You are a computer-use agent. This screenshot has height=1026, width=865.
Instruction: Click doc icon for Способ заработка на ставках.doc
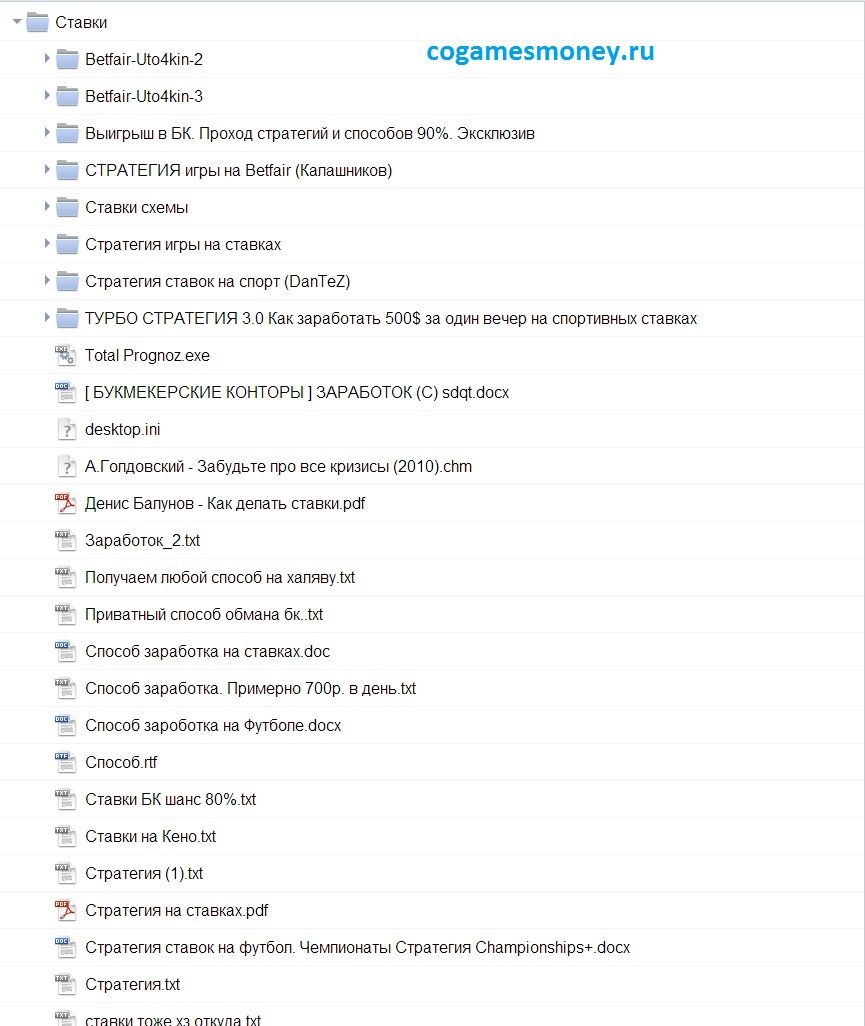(x=65, y=651)
